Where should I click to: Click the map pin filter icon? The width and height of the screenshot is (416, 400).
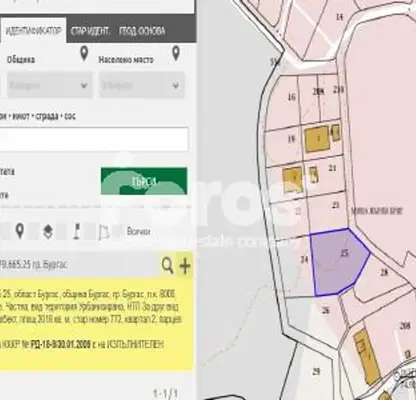(x=20, y=231)
